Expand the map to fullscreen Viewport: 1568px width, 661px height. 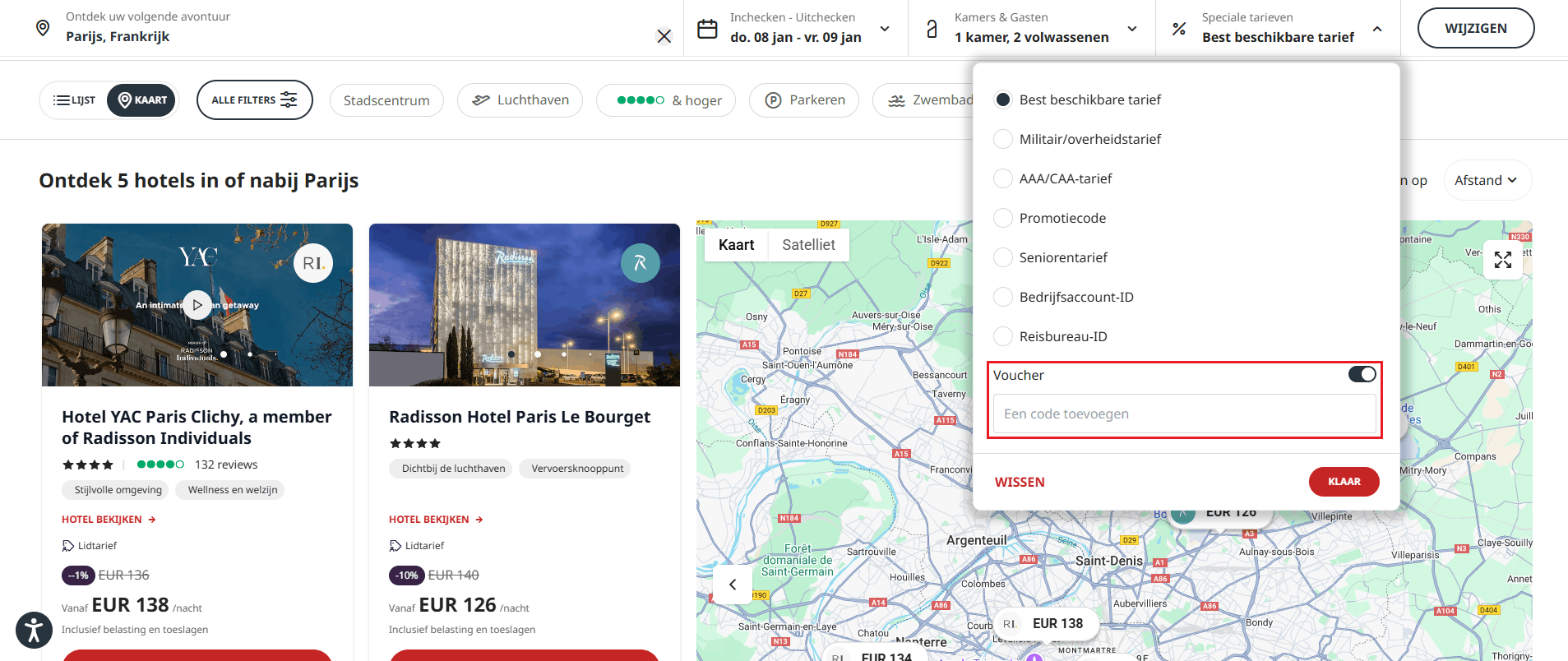1503,260
